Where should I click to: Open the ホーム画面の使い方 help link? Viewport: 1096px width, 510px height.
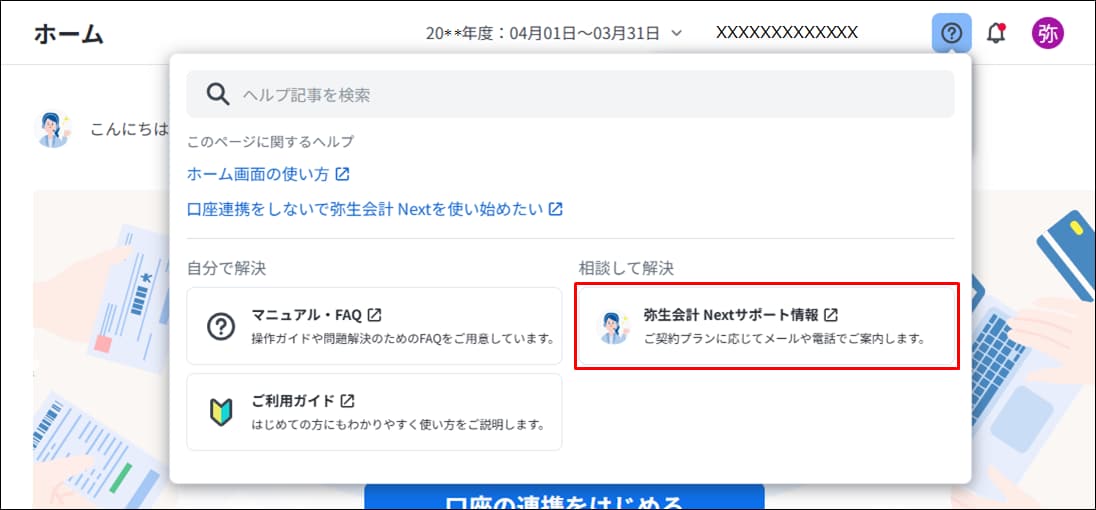pos(258,174)
